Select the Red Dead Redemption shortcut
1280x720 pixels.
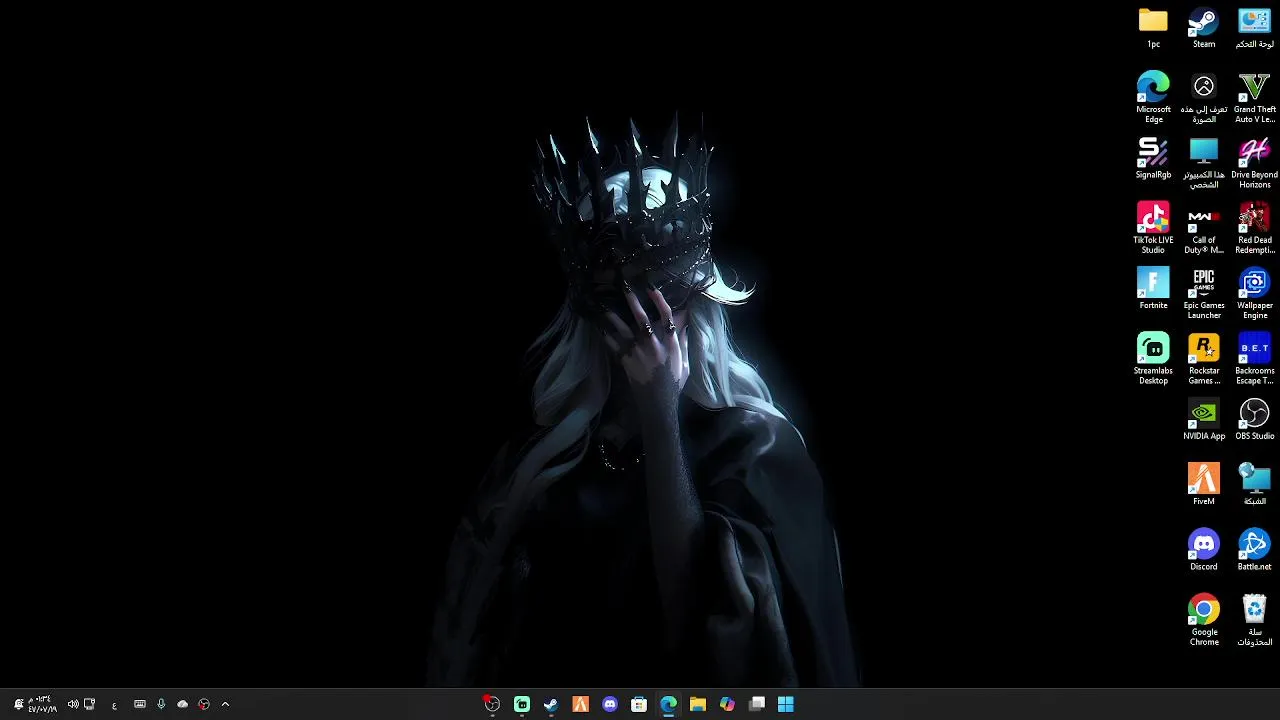pyautogui.click(x=1254, y=228)
